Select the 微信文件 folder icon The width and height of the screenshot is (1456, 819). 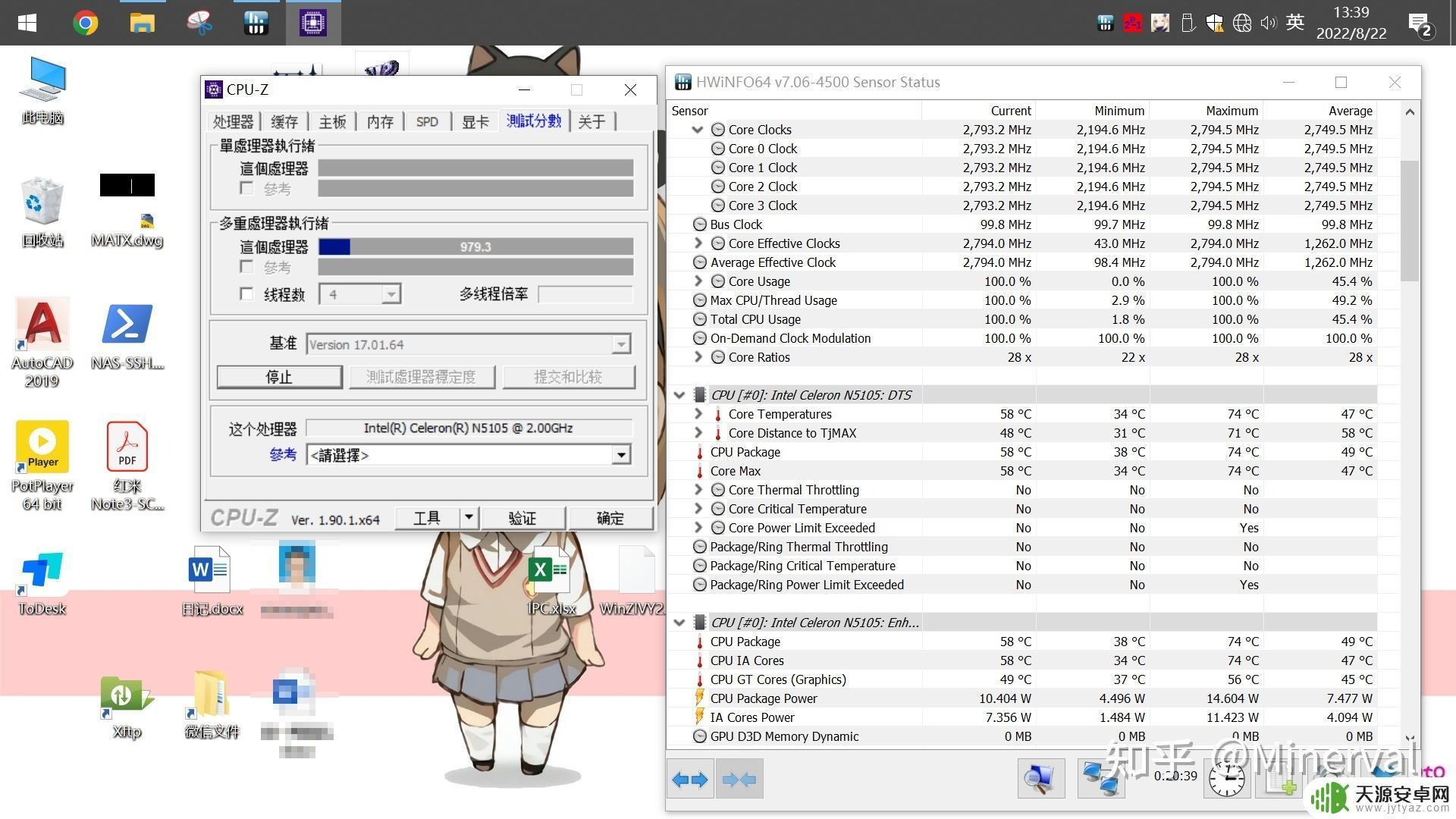[x=212, y=705]
